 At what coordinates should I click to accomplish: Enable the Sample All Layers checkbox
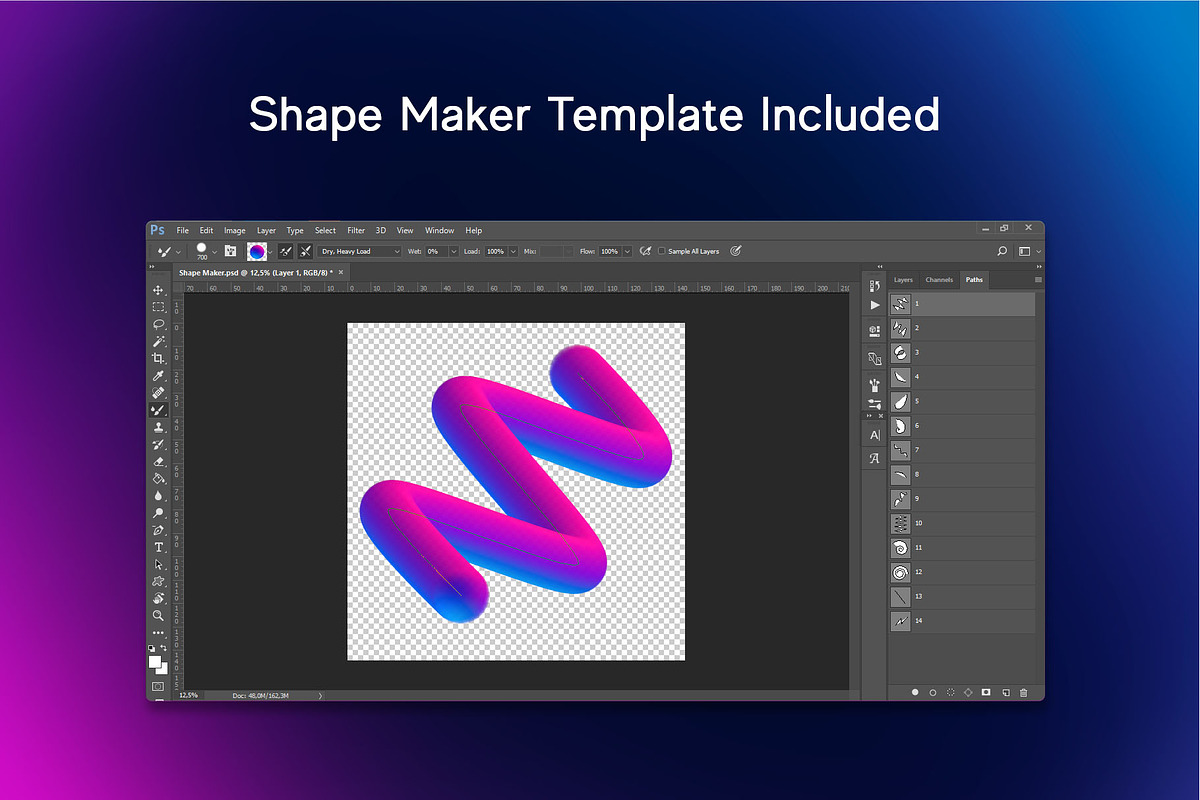click(662, 252)
